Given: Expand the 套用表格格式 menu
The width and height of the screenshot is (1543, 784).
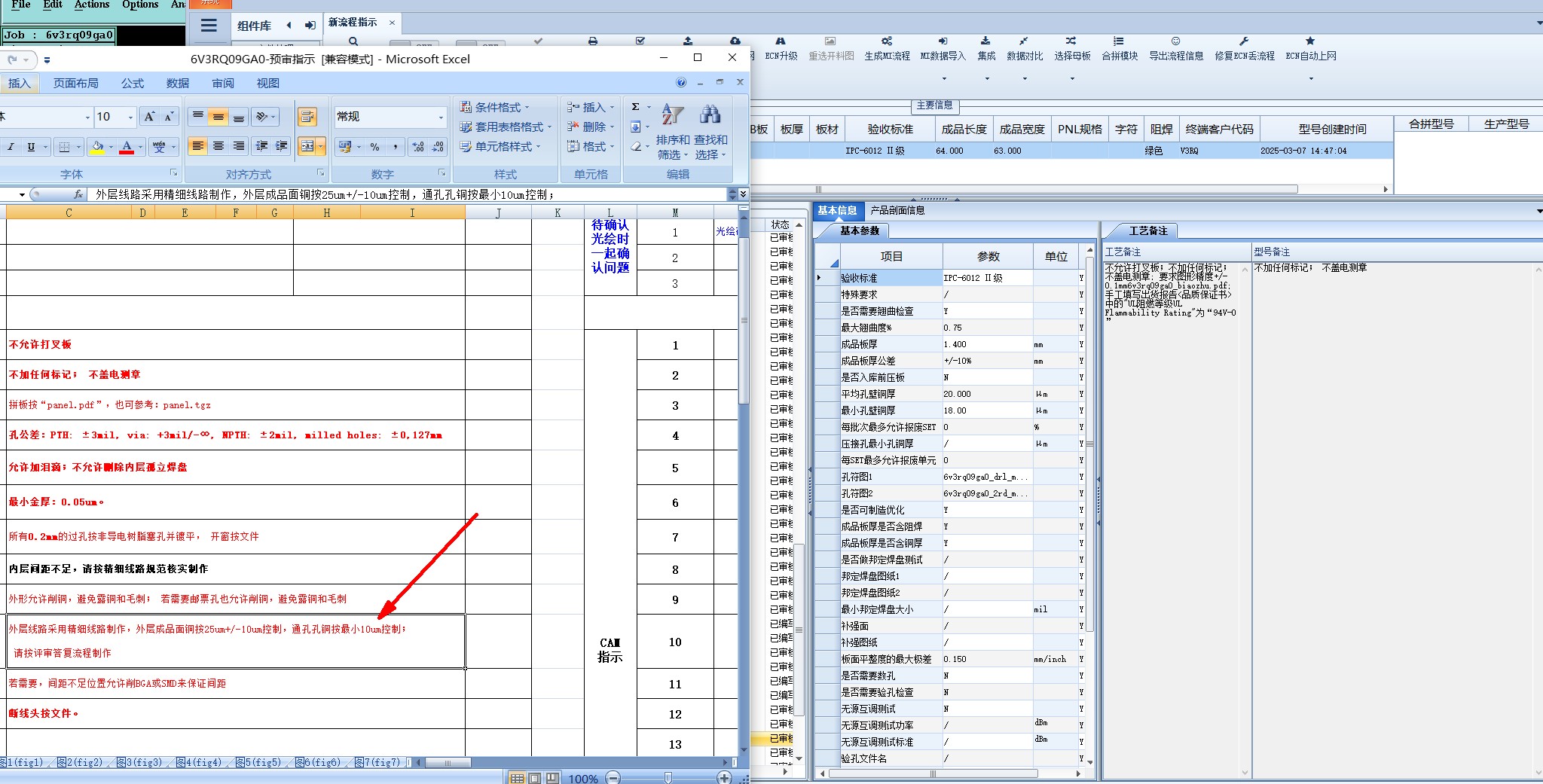Looking at the screenshot, I should (506, 127).
